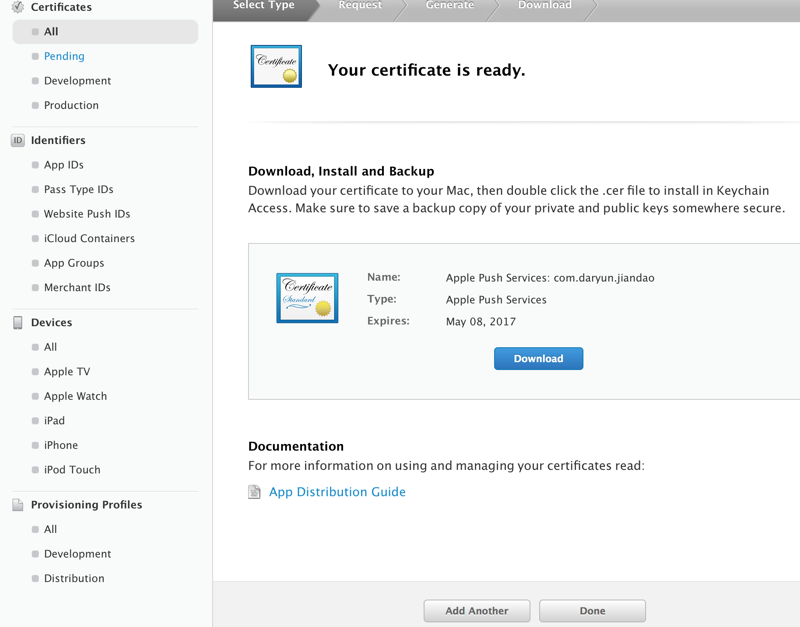Screen dimensions: 800x627
Task: Click the Devices section header
Action: (52, 322)
